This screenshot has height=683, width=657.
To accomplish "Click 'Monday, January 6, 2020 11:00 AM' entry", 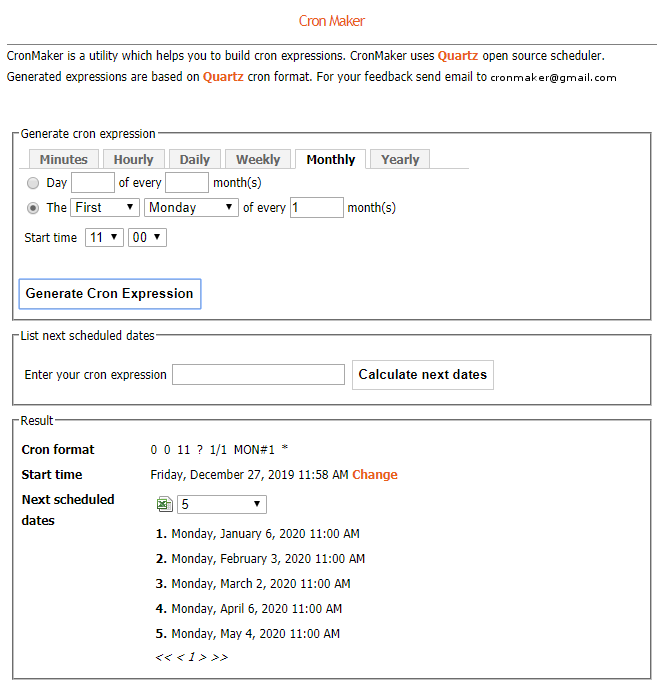I will pyautogui.click(x=265, y=534).
